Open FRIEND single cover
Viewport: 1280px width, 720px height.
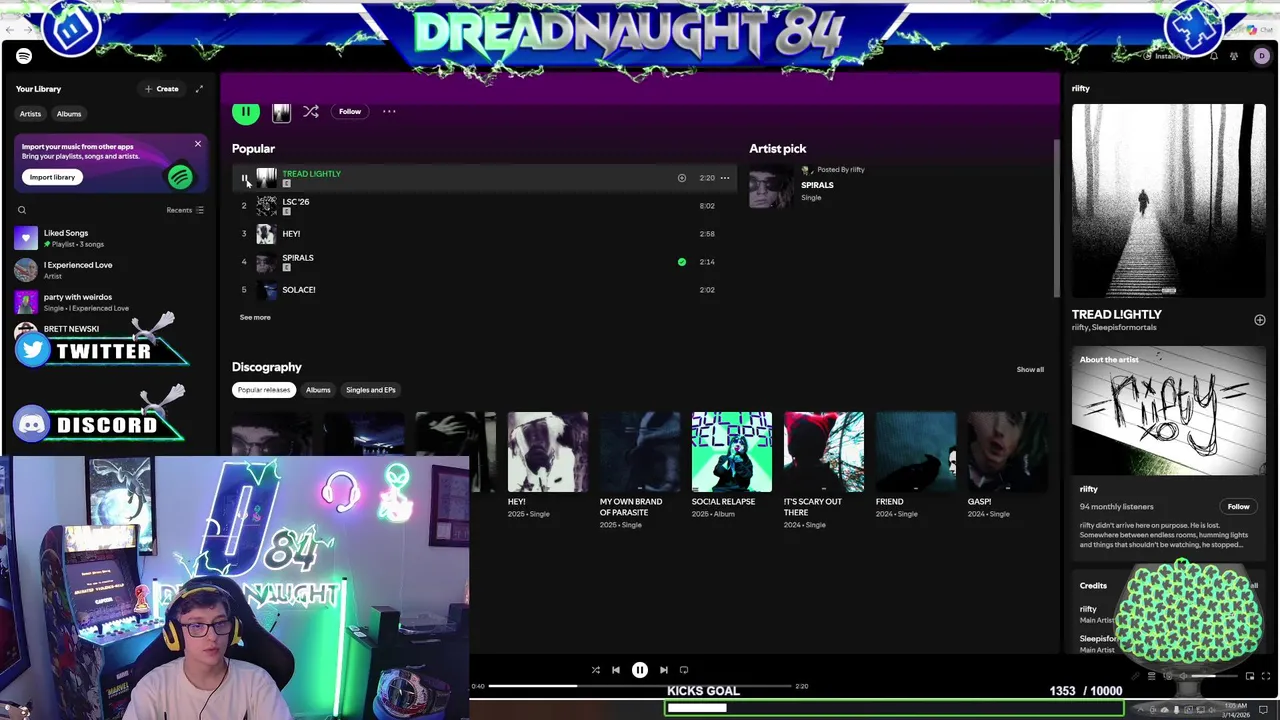tap(915, 452)
